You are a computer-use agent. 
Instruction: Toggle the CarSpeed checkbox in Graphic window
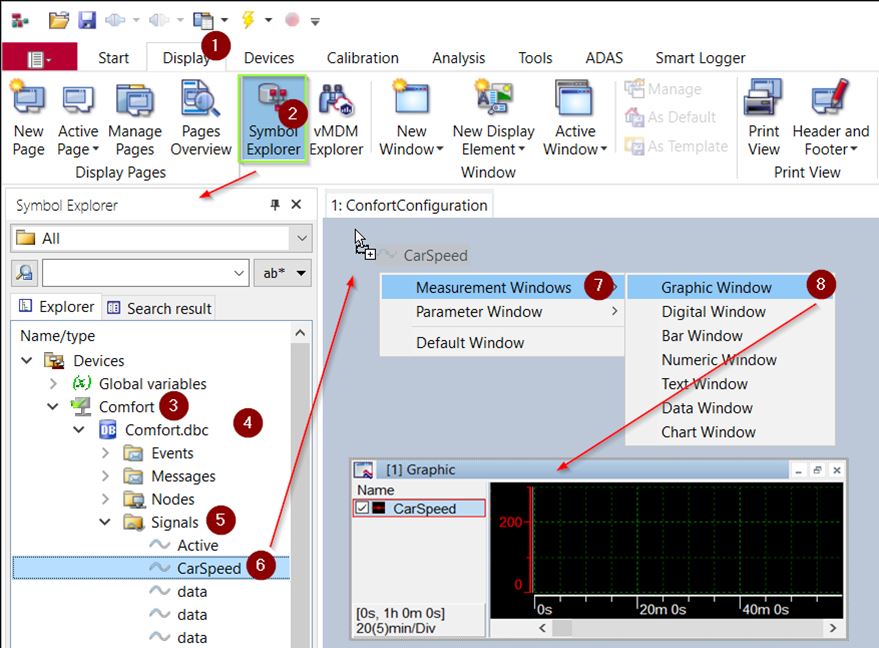click(362, 509)
